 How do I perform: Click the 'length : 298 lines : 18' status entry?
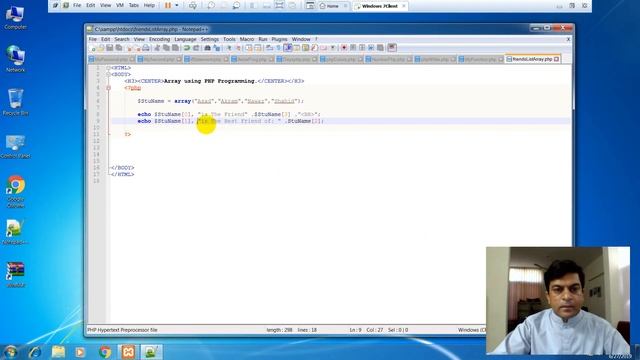tap(291, 330)
